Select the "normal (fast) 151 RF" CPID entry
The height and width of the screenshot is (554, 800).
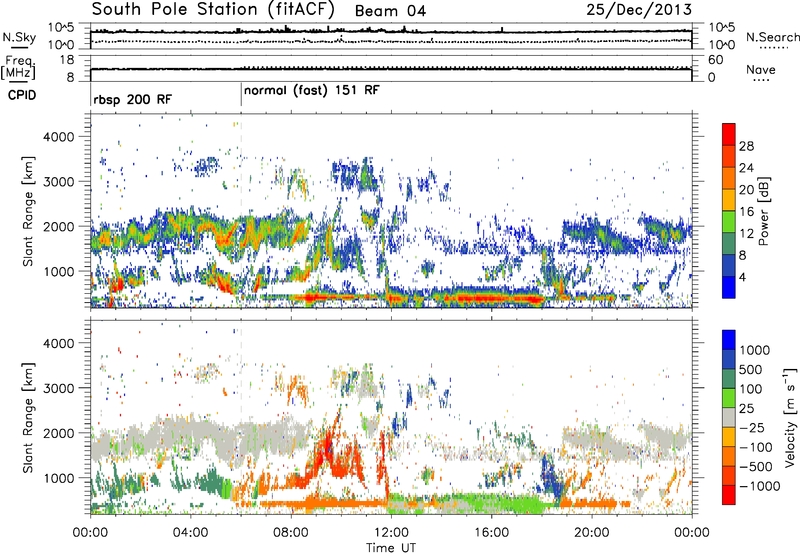tap(312, 91)
